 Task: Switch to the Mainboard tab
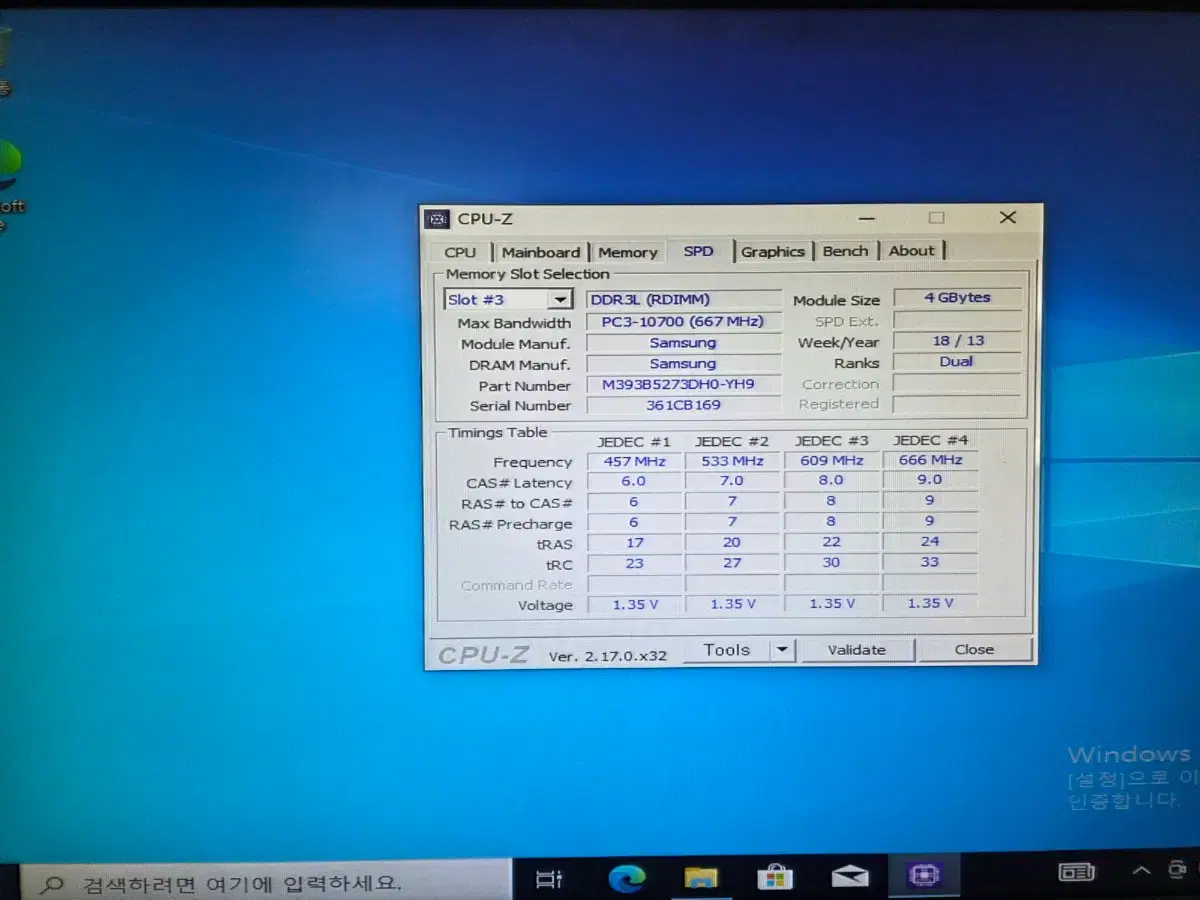(x=541, y=252)
